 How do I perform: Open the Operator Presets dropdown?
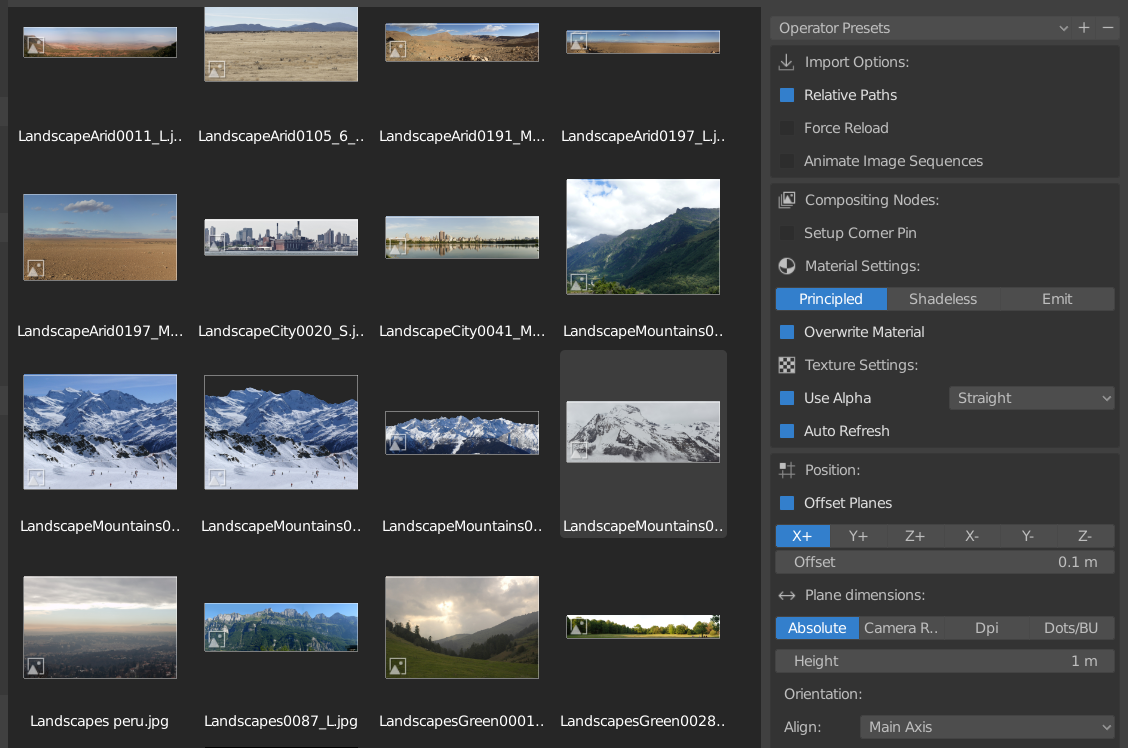(x=1063, y=28)
